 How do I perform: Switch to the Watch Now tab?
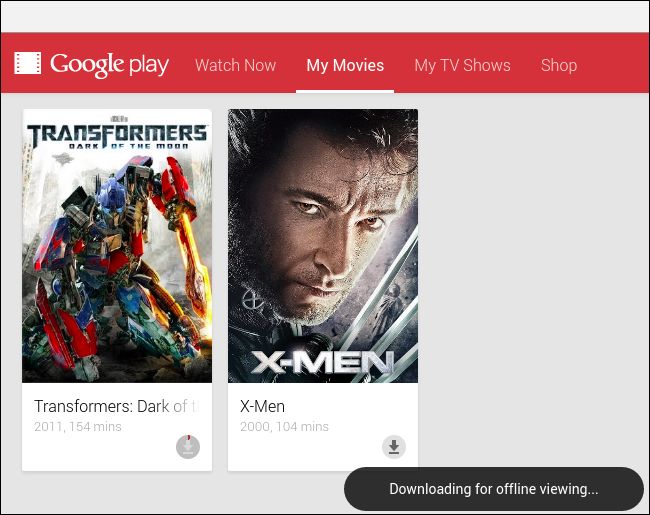(235, 65)
